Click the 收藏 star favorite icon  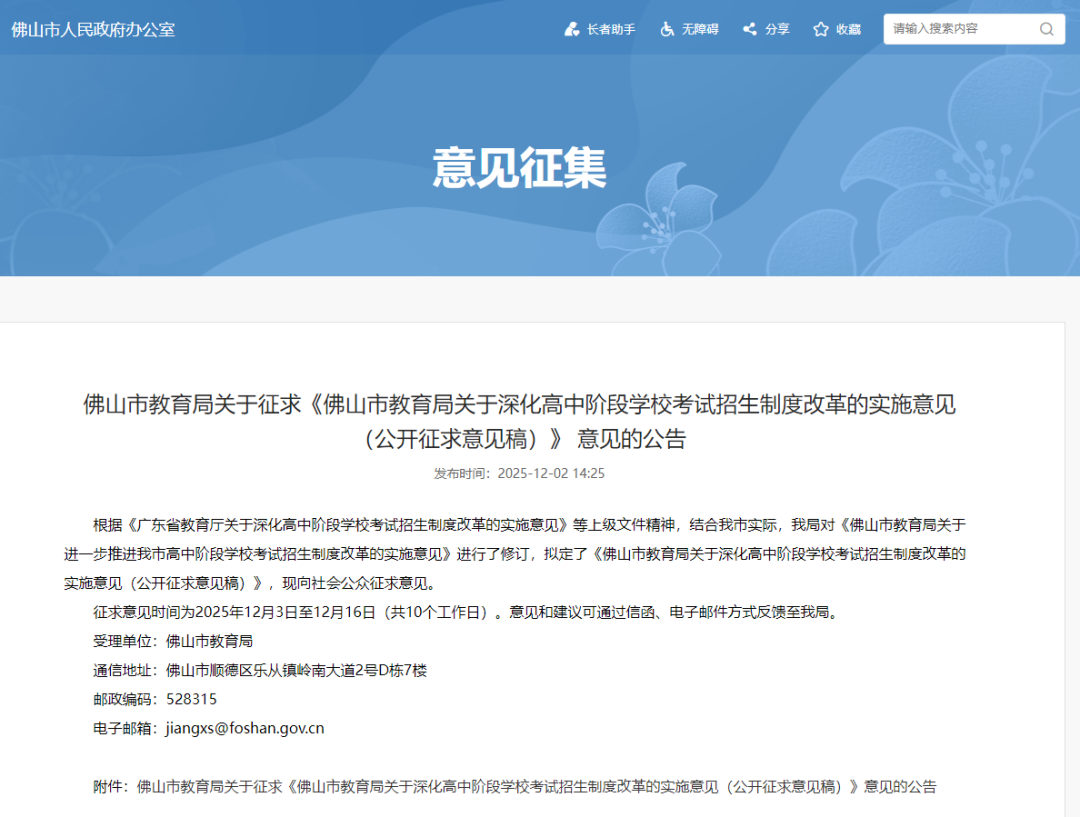(821, 29)
